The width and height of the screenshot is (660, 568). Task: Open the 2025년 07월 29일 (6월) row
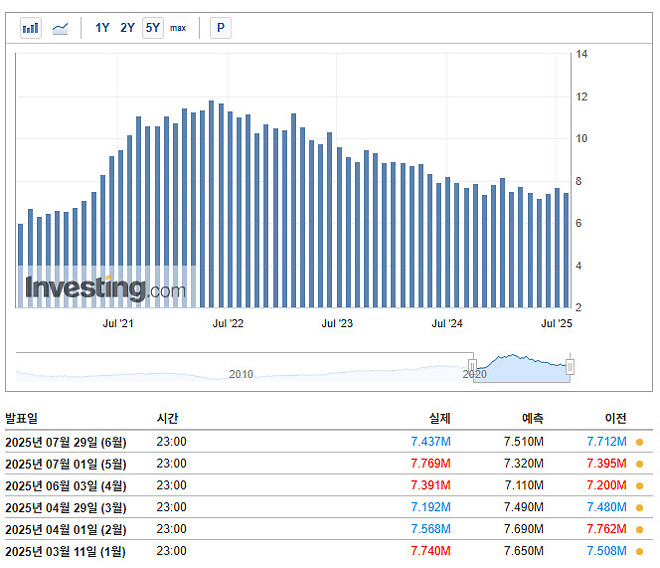66,442
